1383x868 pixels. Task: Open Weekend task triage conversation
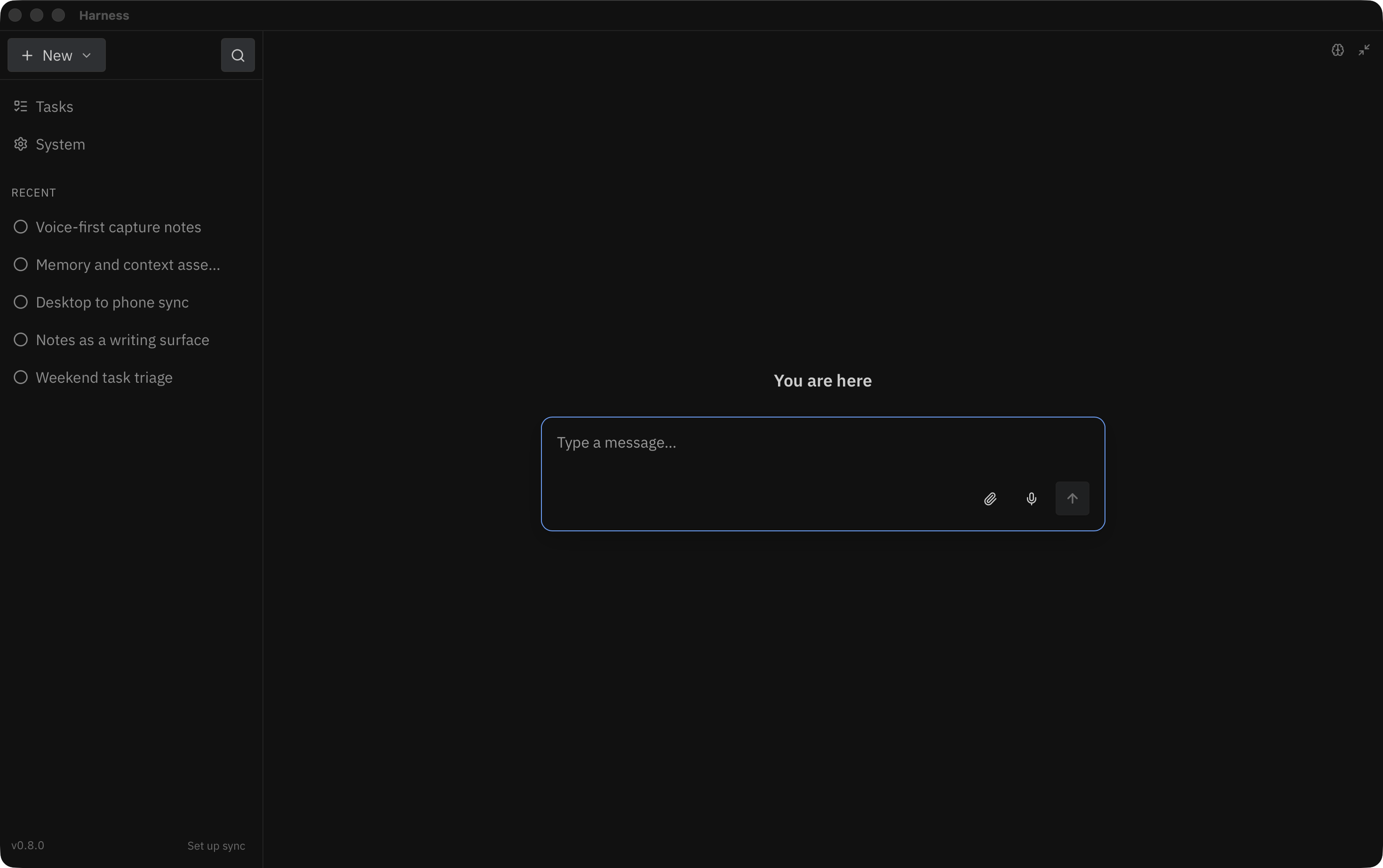tap(132, 377)
